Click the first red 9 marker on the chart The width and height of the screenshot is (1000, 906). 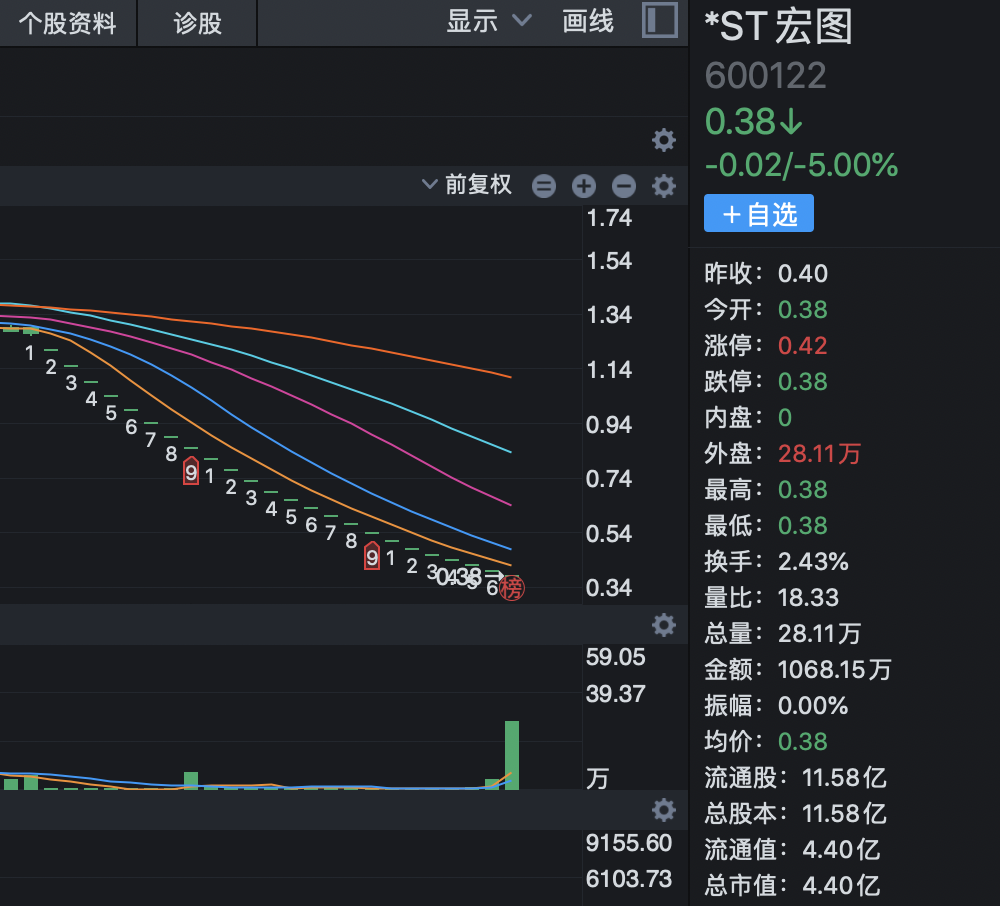coord(191,472)
